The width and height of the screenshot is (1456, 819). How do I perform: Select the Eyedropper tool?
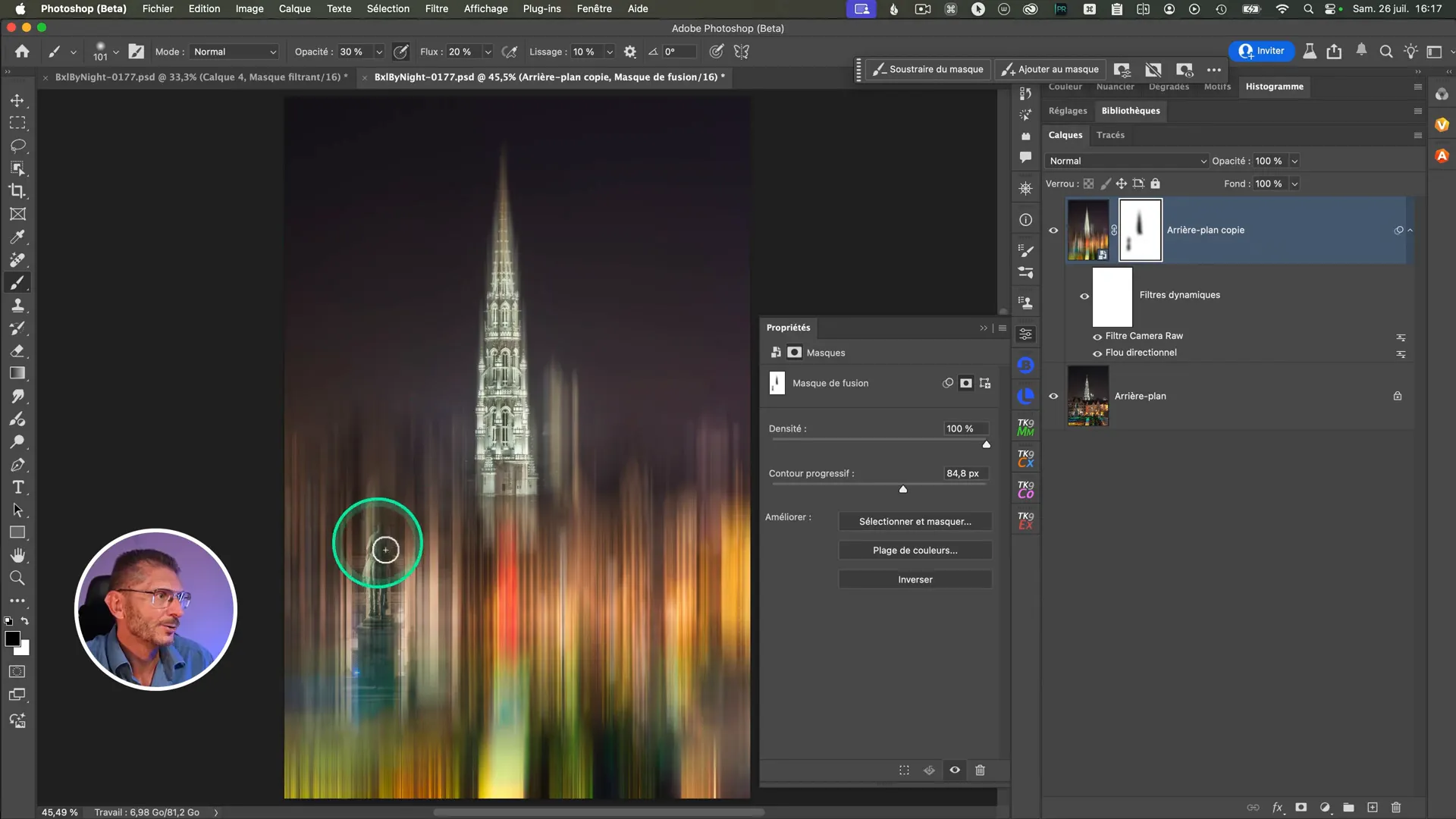point(17,237)
